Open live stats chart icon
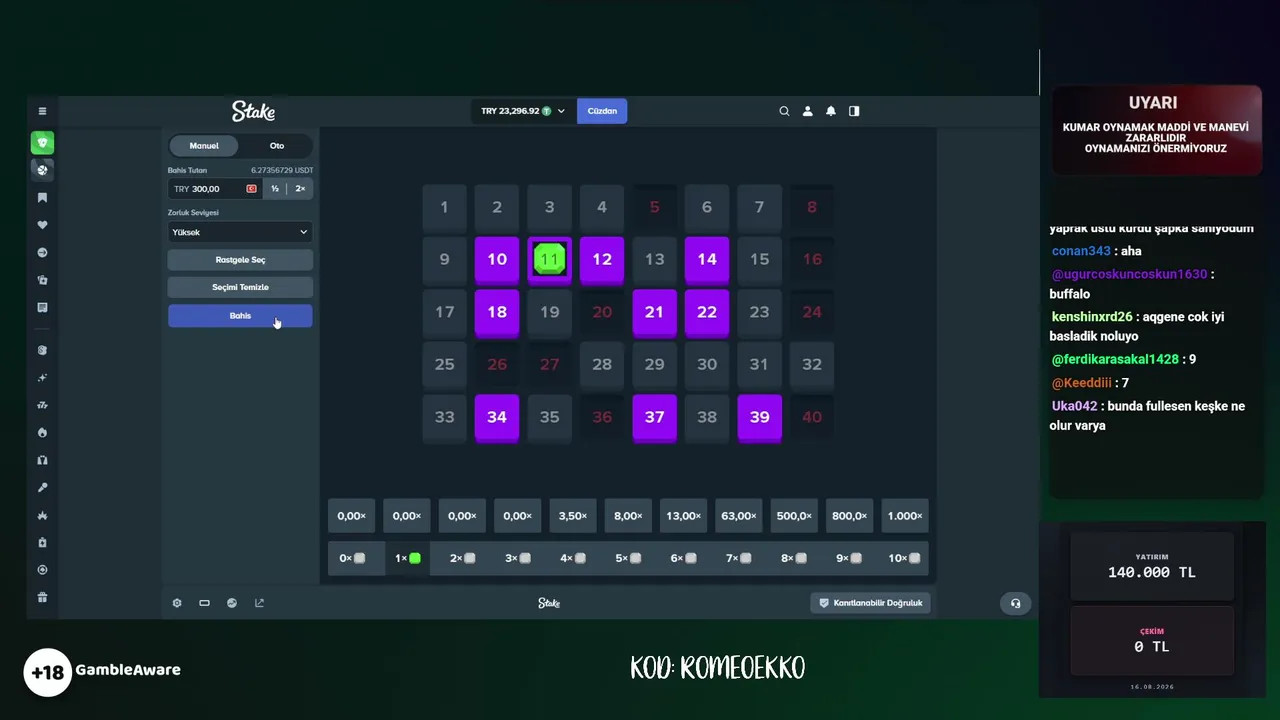The image size is (1280, 720). 232,603
